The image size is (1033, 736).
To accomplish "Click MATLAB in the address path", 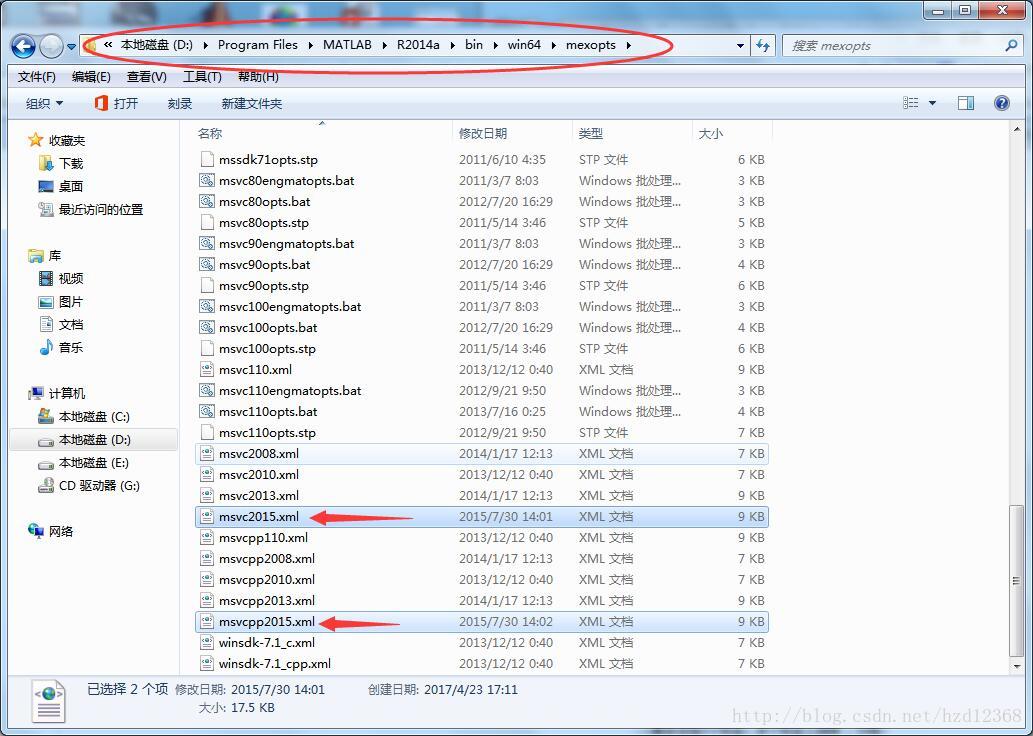I will [347, 45].
